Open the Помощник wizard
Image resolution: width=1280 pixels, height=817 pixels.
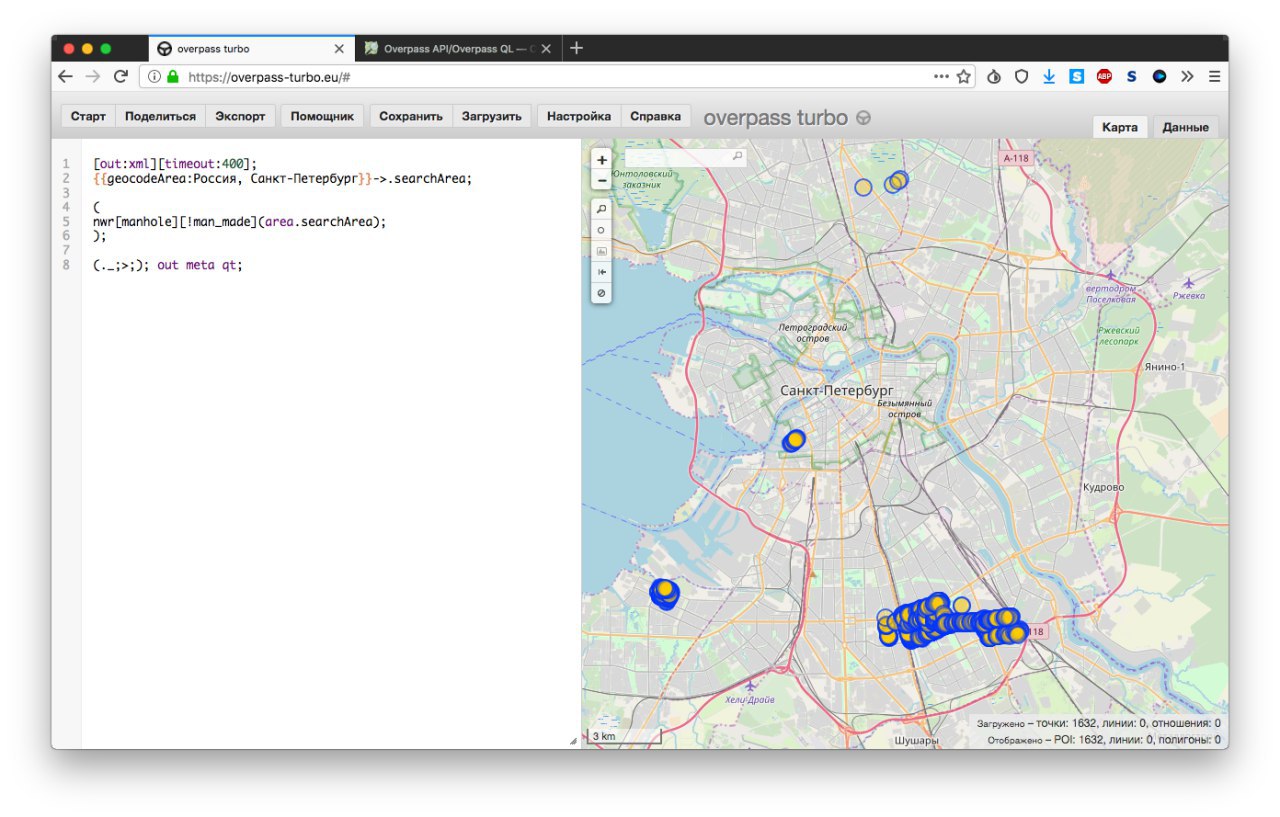tap(322, 116)
